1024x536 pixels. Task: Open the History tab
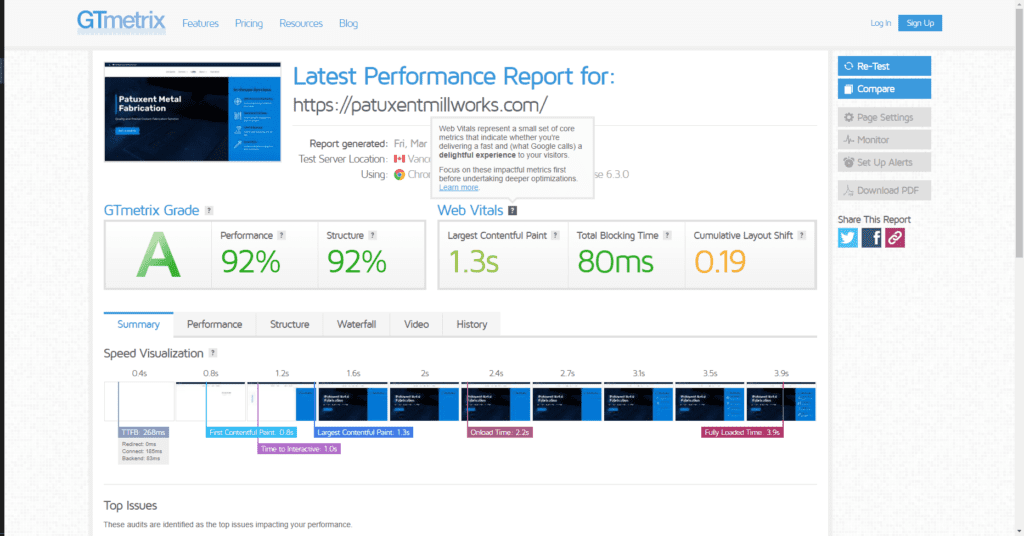tap(472, 324)
